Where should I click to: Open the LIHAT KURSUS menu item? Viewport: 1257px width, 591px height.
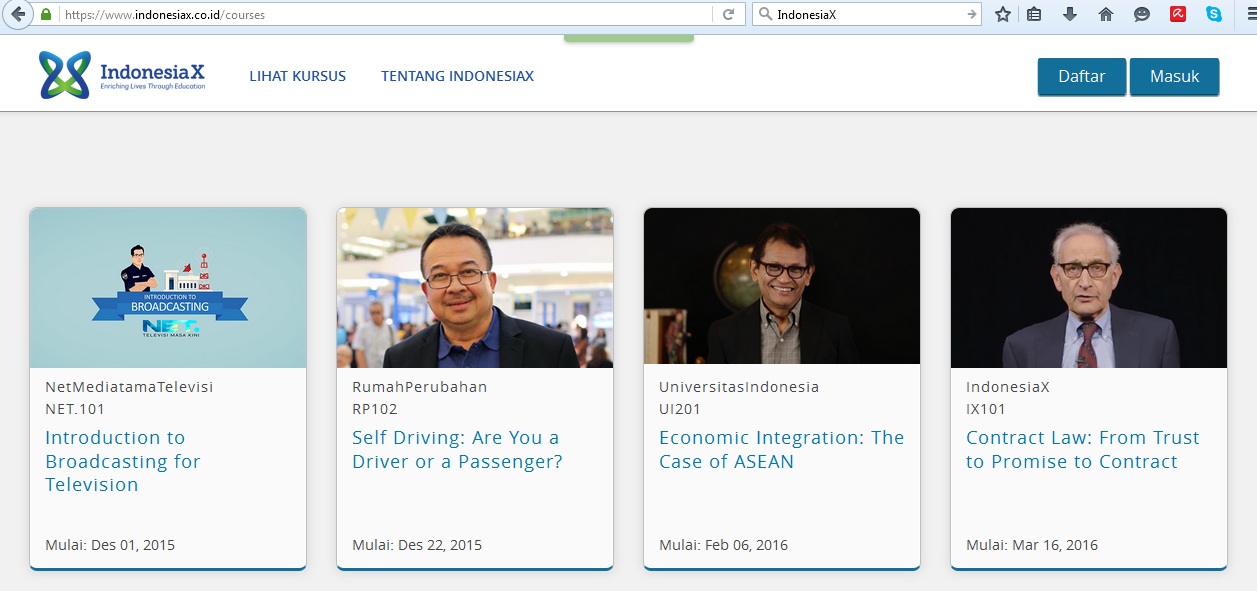click(x=298, y=76)
